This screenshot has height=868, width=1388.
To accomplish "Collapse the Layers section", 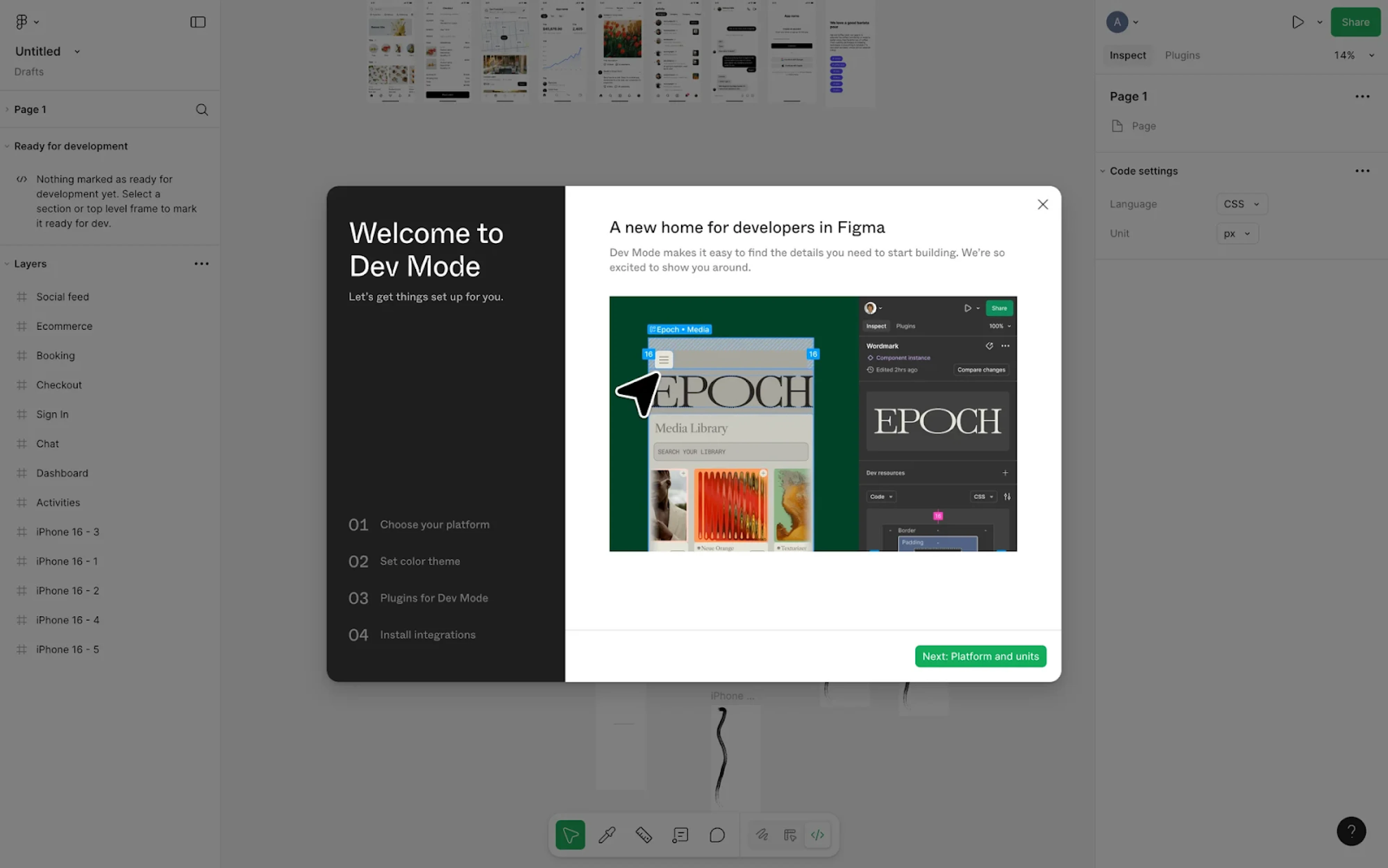I will (6, 264).
